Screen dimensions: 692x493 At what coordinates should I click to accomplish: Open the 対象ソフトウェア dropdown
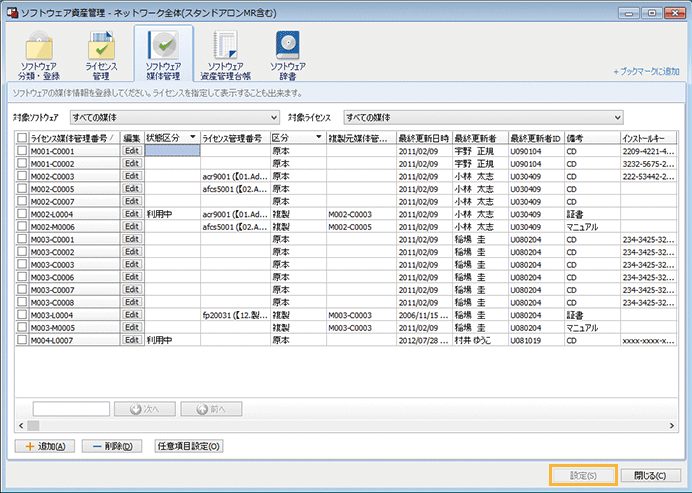175,117
